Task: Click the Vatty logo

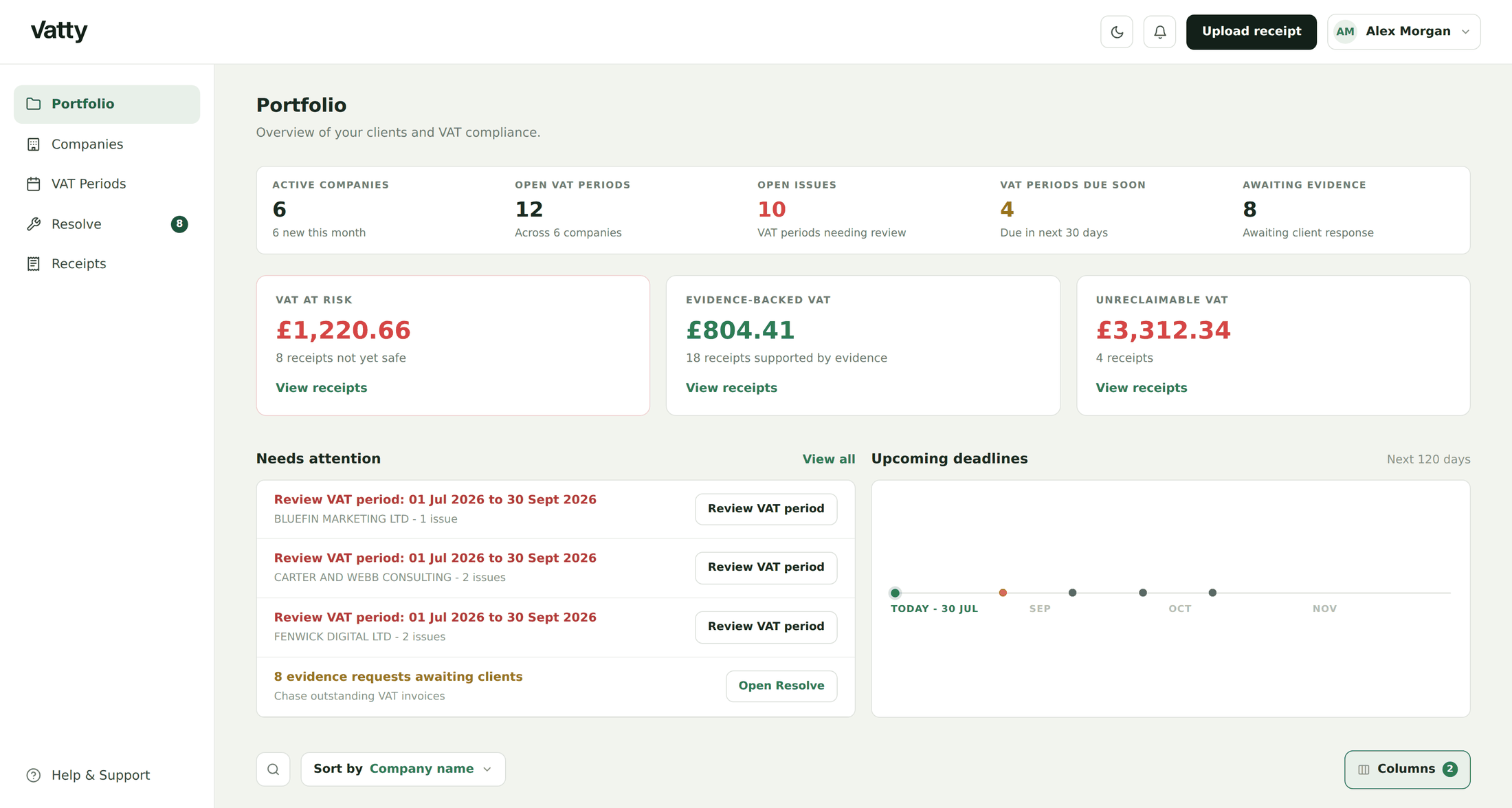Action: pyautogui.click(x=59, y=31)
